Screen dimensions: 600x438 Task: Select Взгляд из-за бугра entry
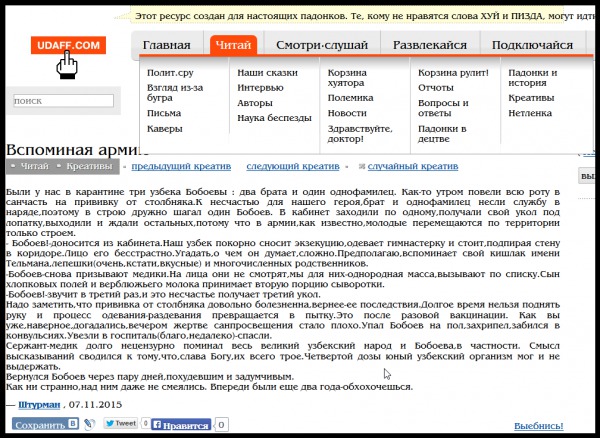175,93
